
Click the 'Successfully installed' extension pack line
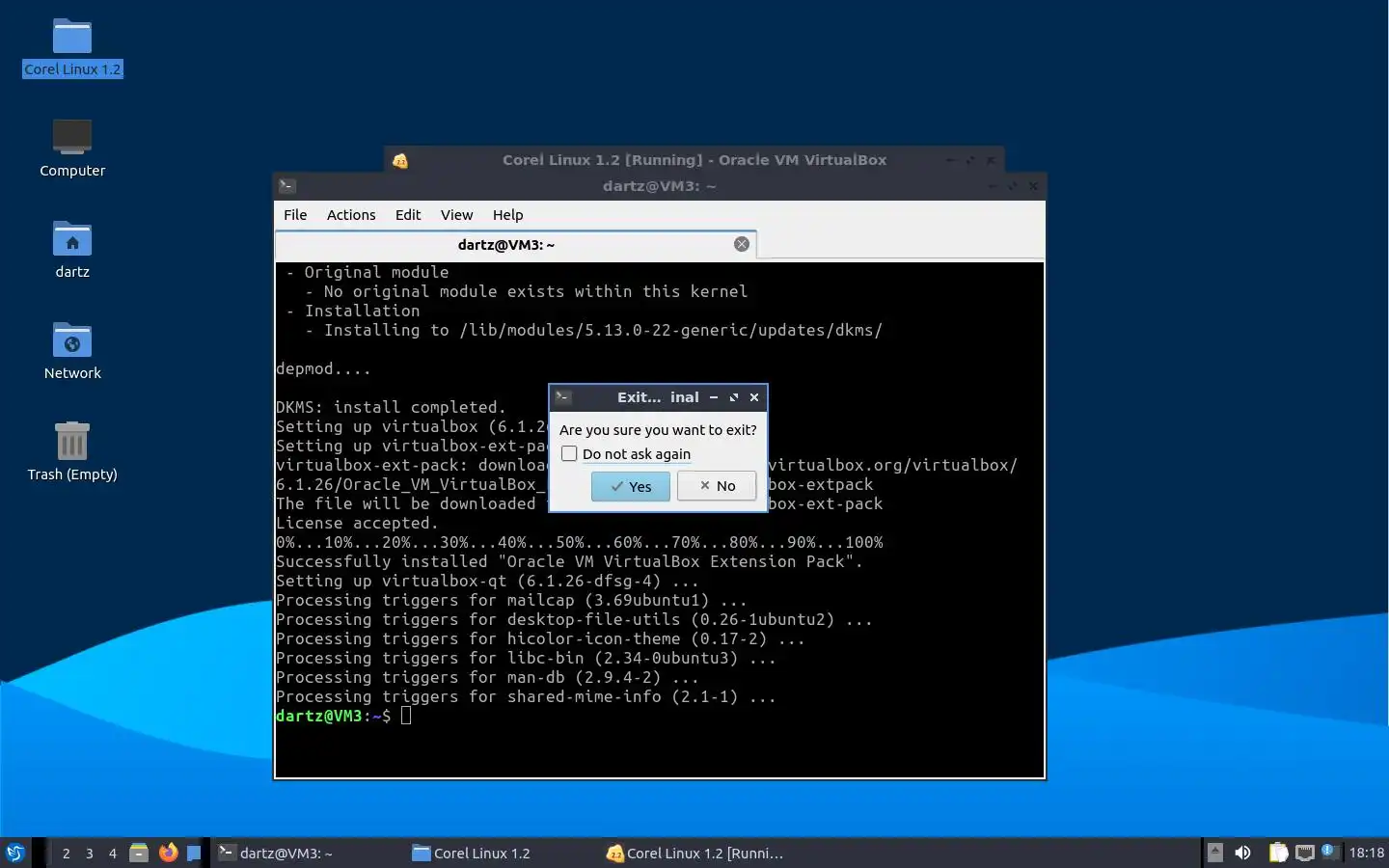(x=569, y=561)
